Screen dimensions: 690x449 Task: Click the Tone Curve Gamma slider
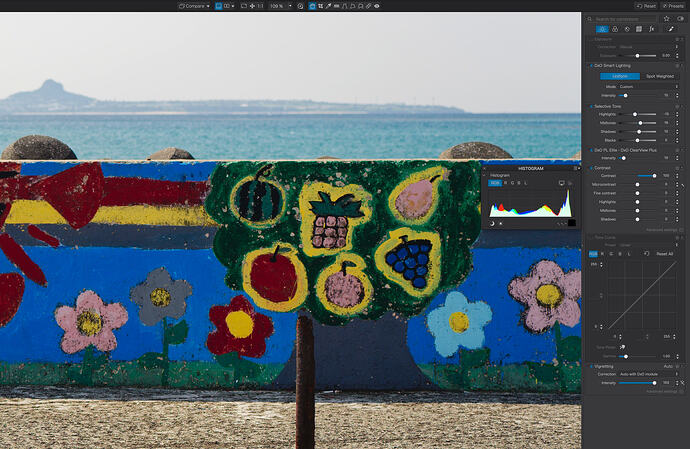pyautogui.click(x=625, y=356)
